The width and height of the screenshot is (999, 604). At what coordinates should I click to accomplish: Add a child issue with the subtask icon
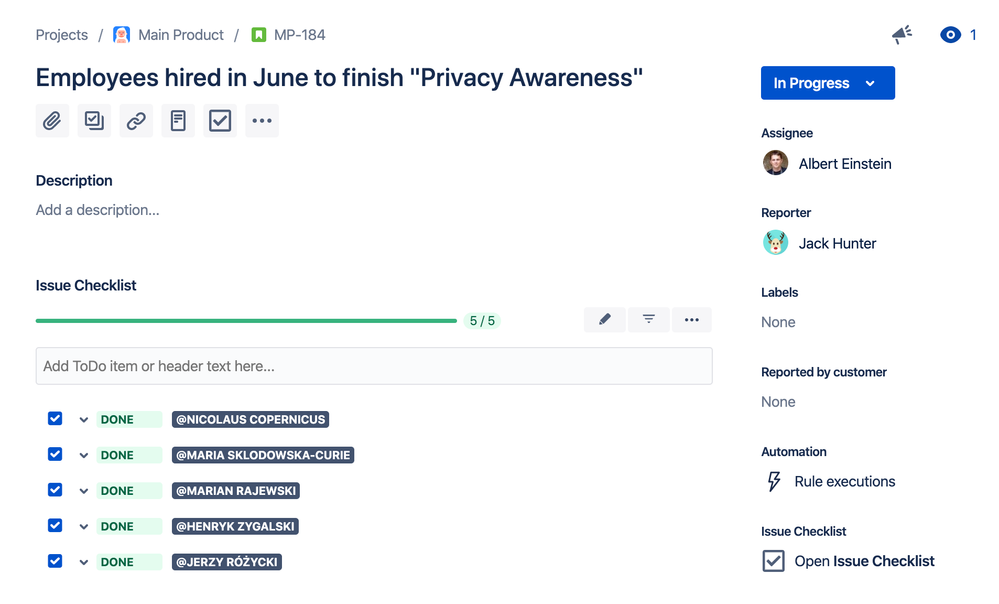point(93,120)
